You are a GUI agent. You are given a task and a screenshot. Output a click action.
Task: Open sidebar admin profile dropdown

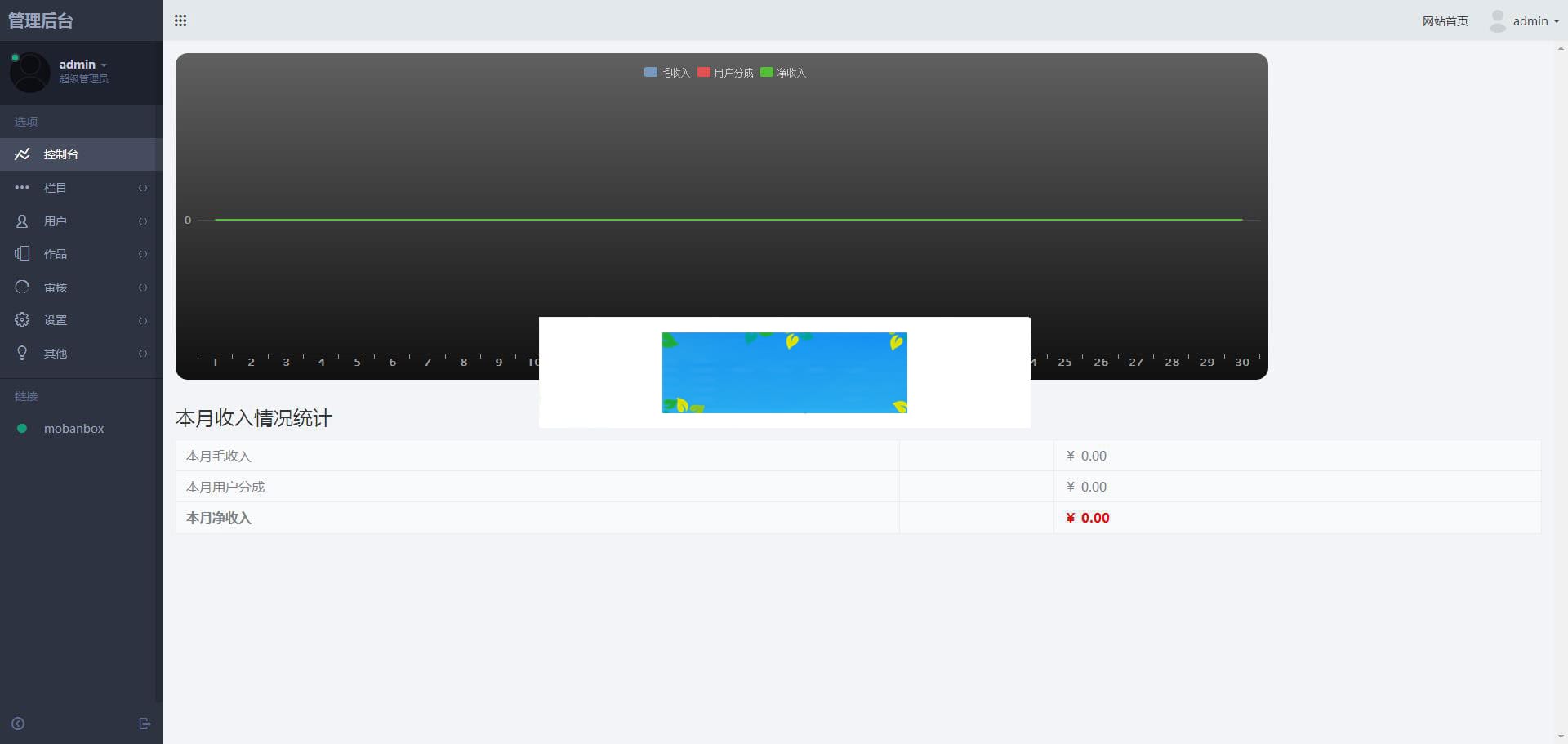tap(82, 65)
